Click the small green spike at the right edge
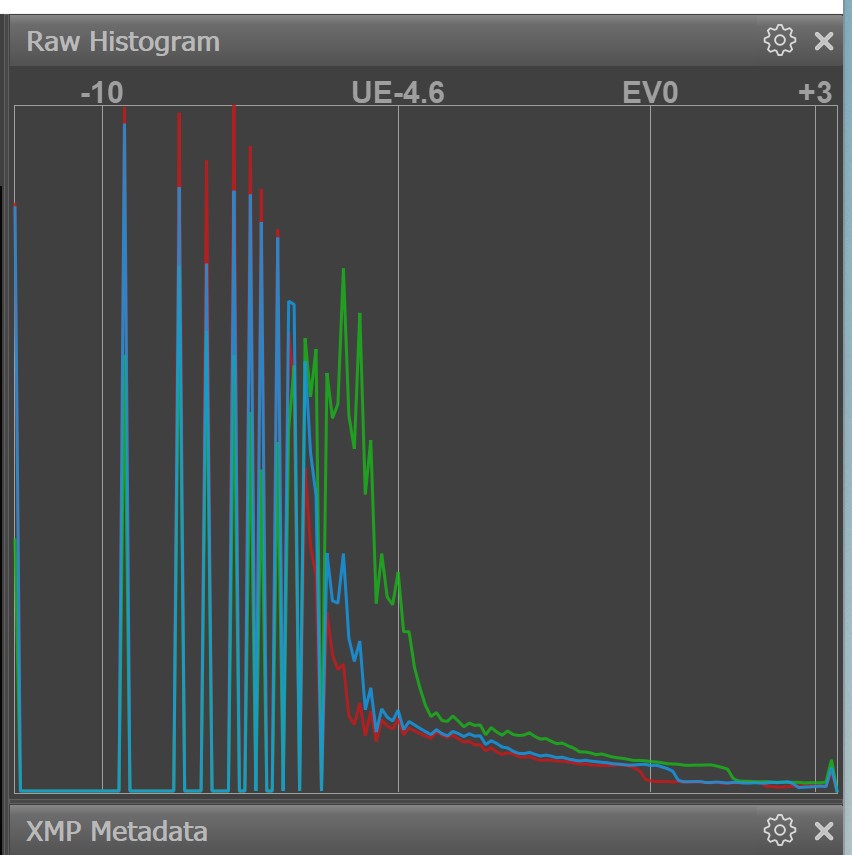 tap(832, 761)
